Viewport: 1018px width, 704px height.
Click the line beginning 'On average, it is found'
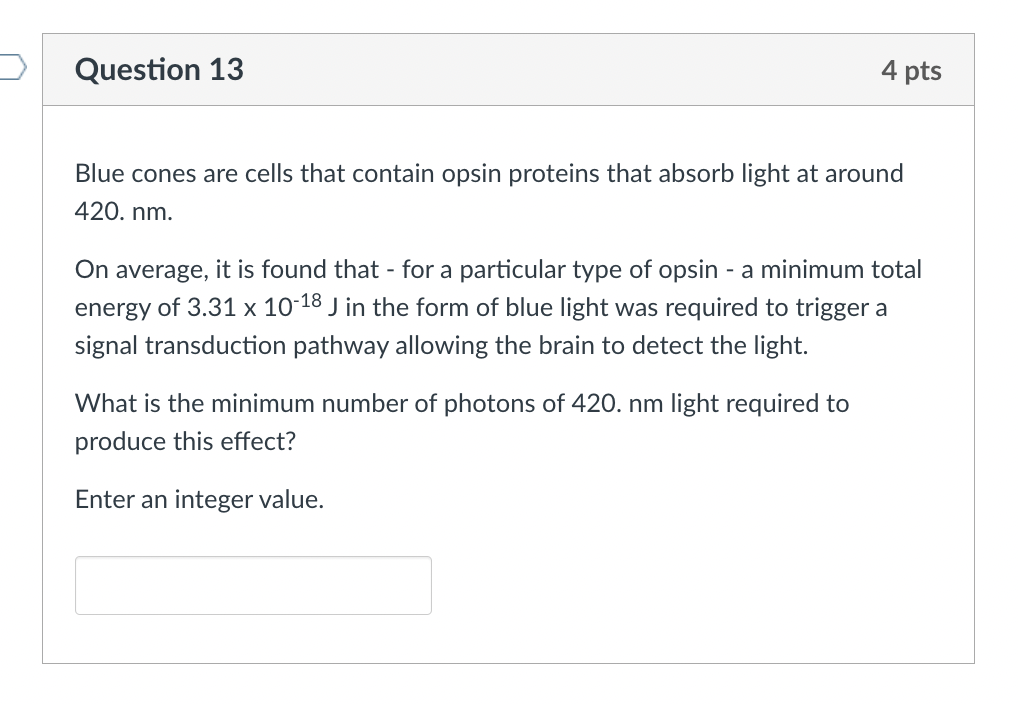(498, 270)
